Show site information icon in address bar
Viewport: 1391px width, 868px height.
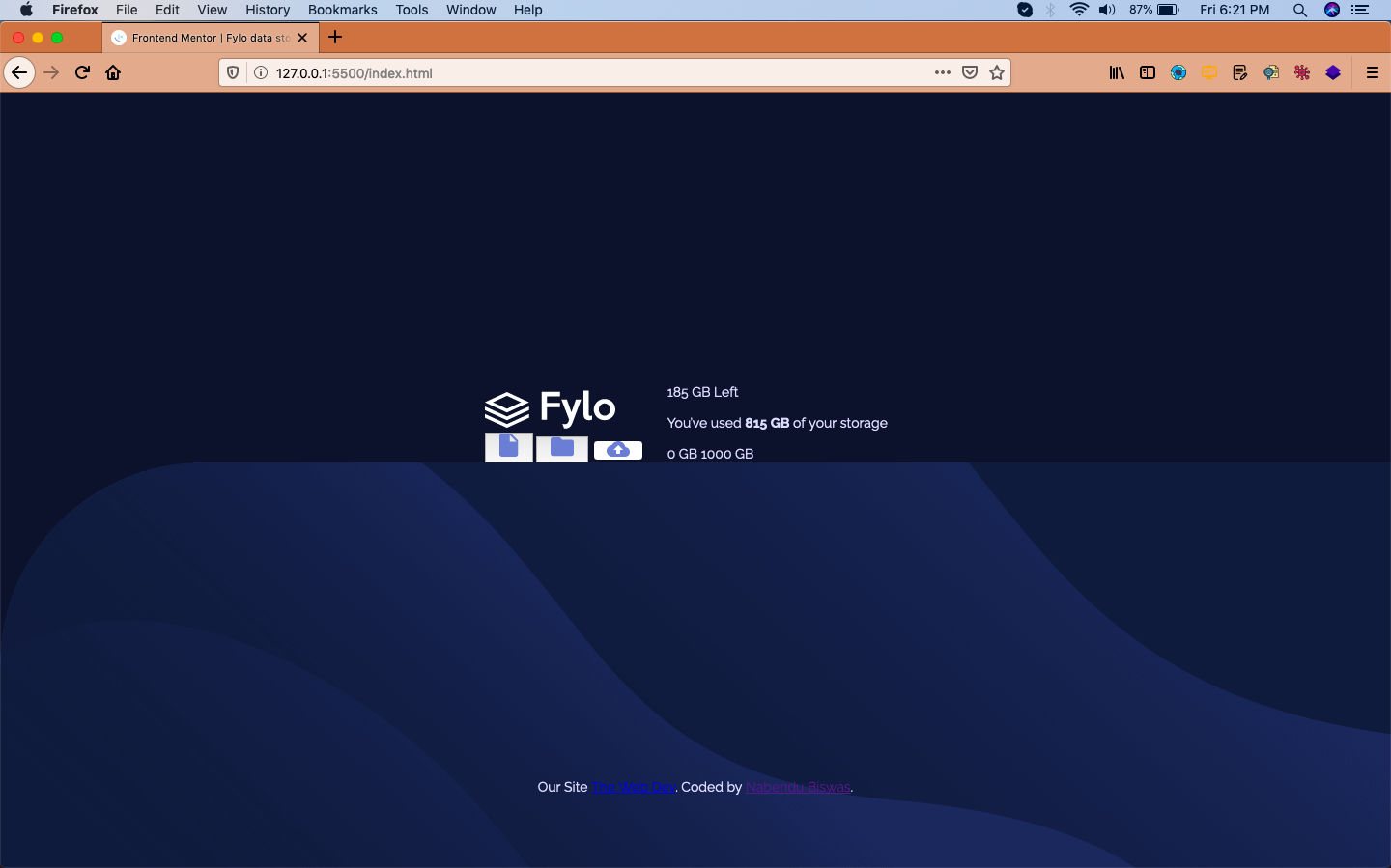coord(260,72)
